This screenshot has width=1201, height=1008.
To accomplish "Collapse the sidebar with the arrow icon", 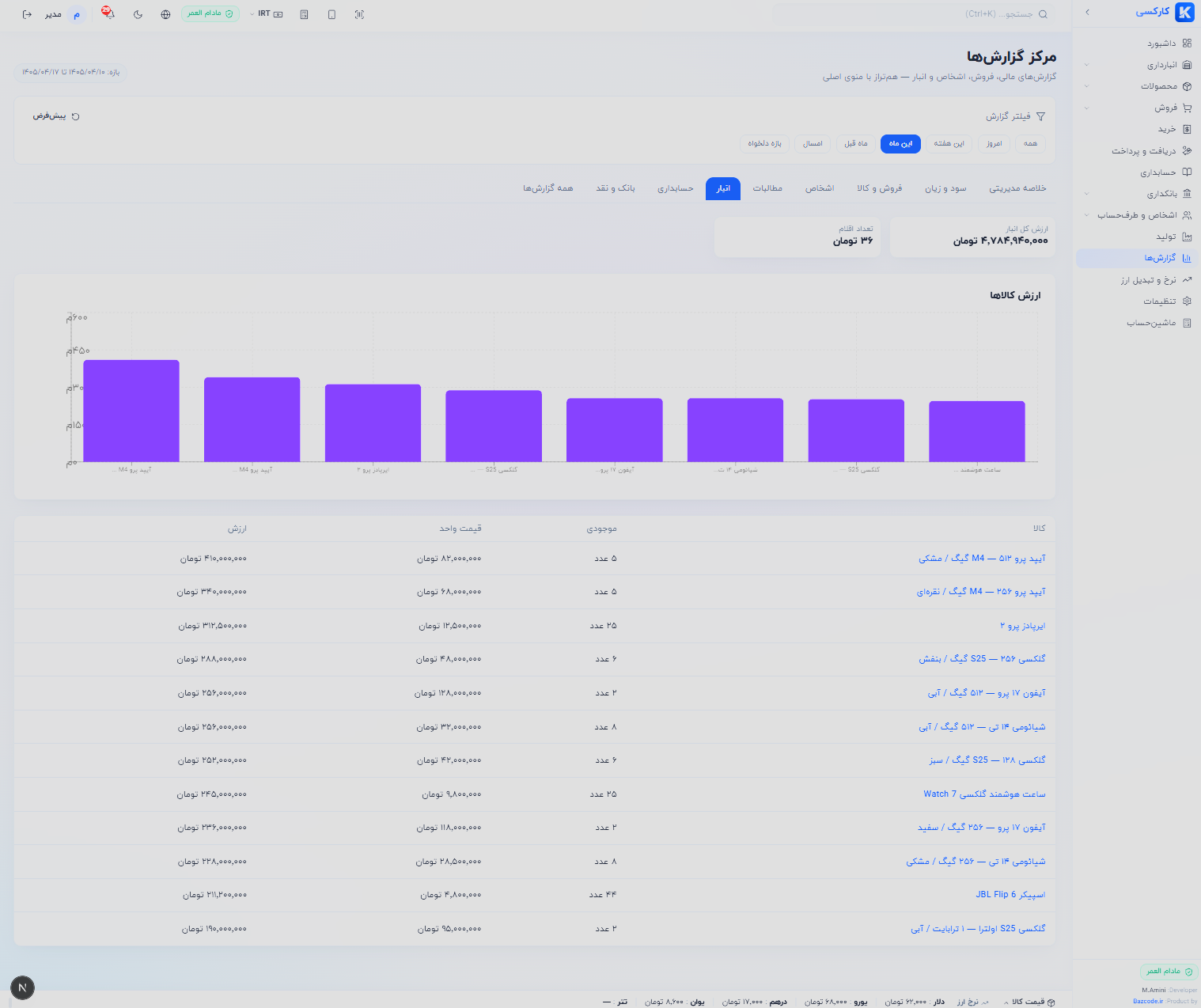I will pos(1087,12).
